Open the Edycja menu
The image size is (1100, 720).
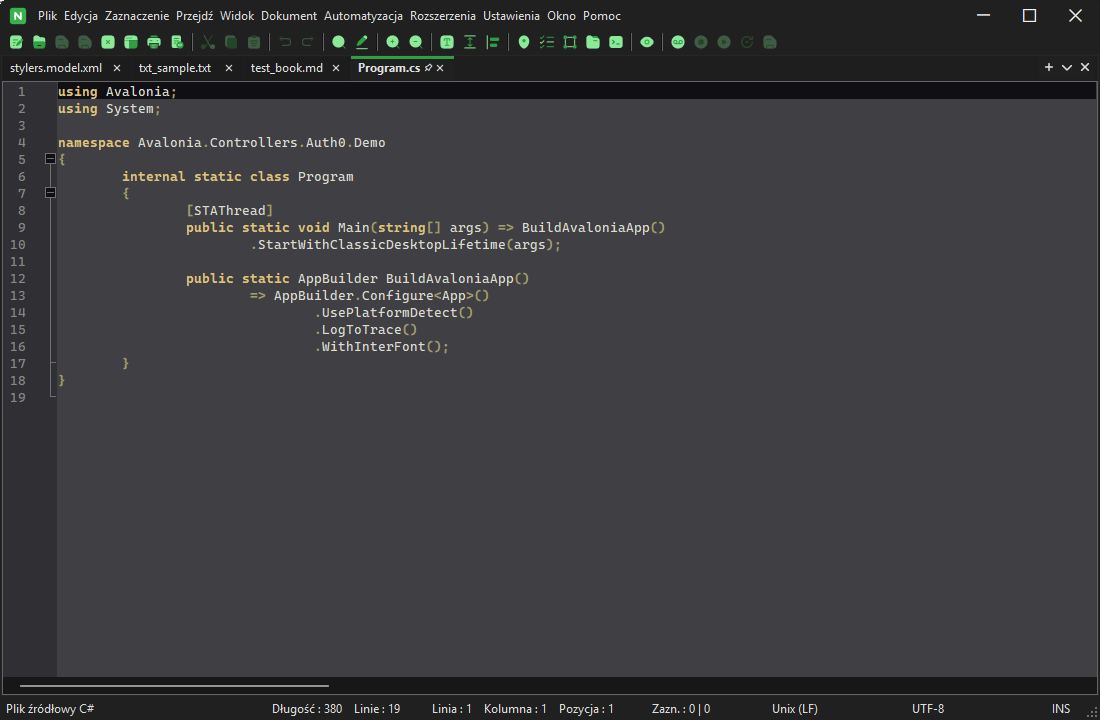pos(81,15)
